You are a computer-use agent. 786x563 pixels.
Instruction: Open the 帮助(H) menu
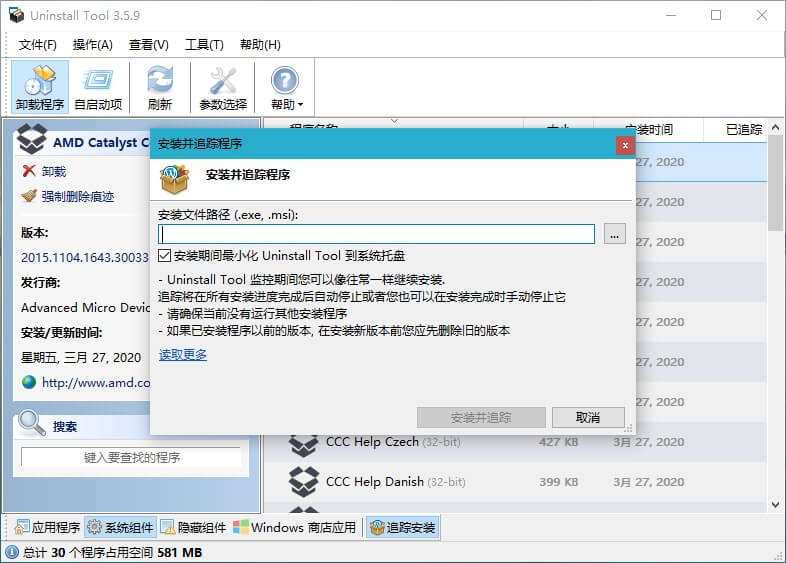260,45
